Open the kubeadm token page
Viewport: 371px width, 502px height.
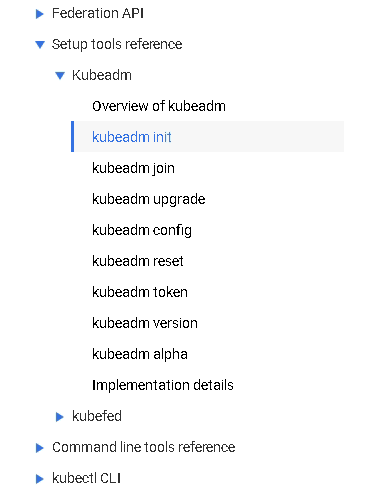click(140, 292)
